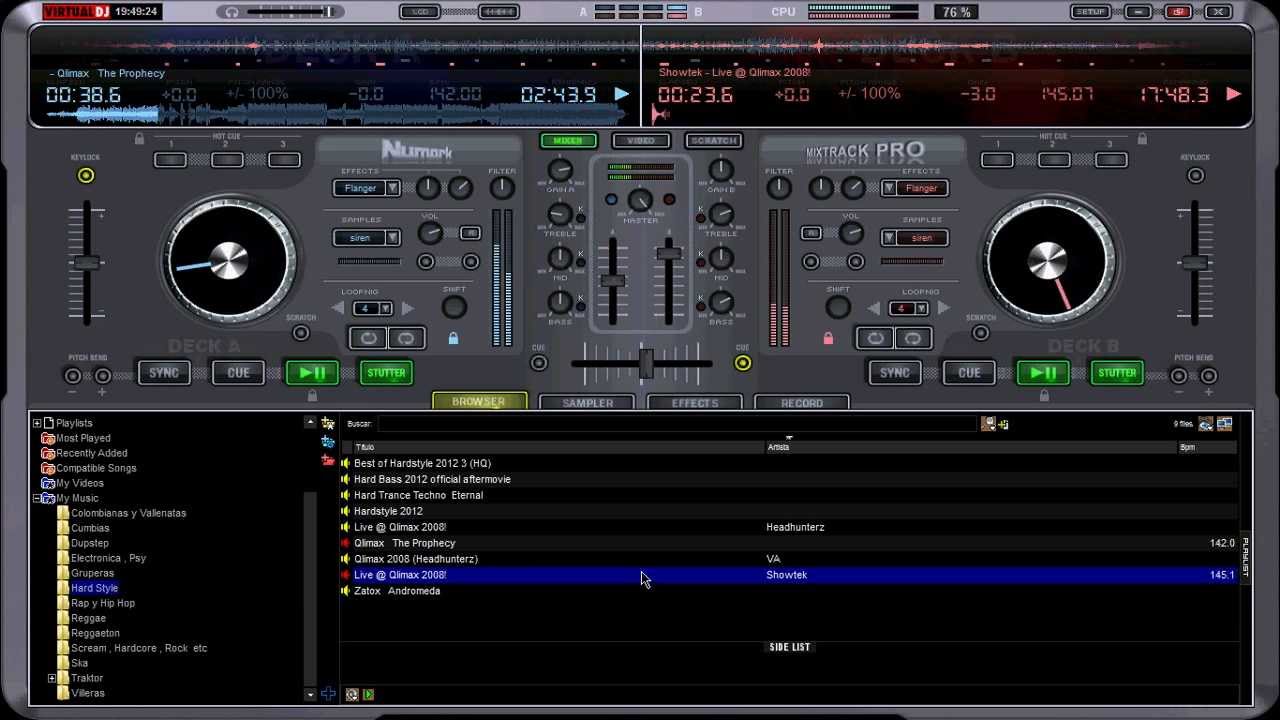The height and width of the screenshot is (720, 1280).
Task: Open the Recently Added folder
Action: pos(91,453)
